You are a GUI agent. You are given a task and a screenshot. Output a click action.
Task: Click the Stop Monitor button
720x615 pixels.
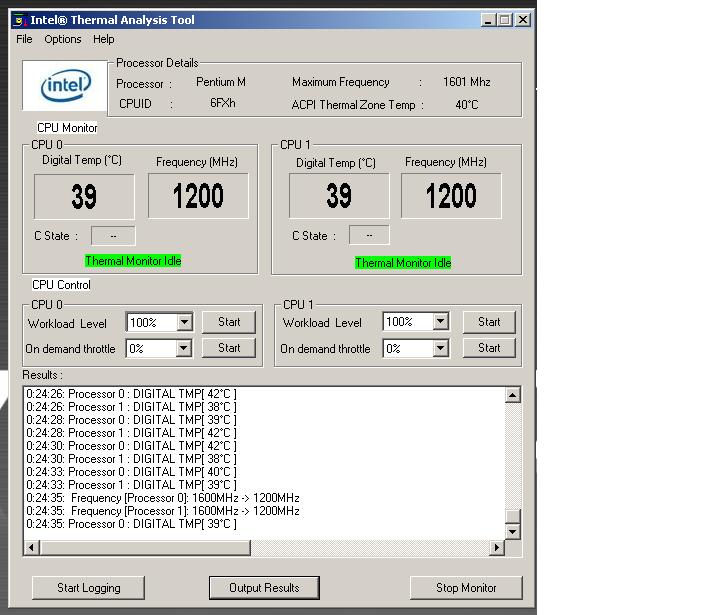point(466,588)
